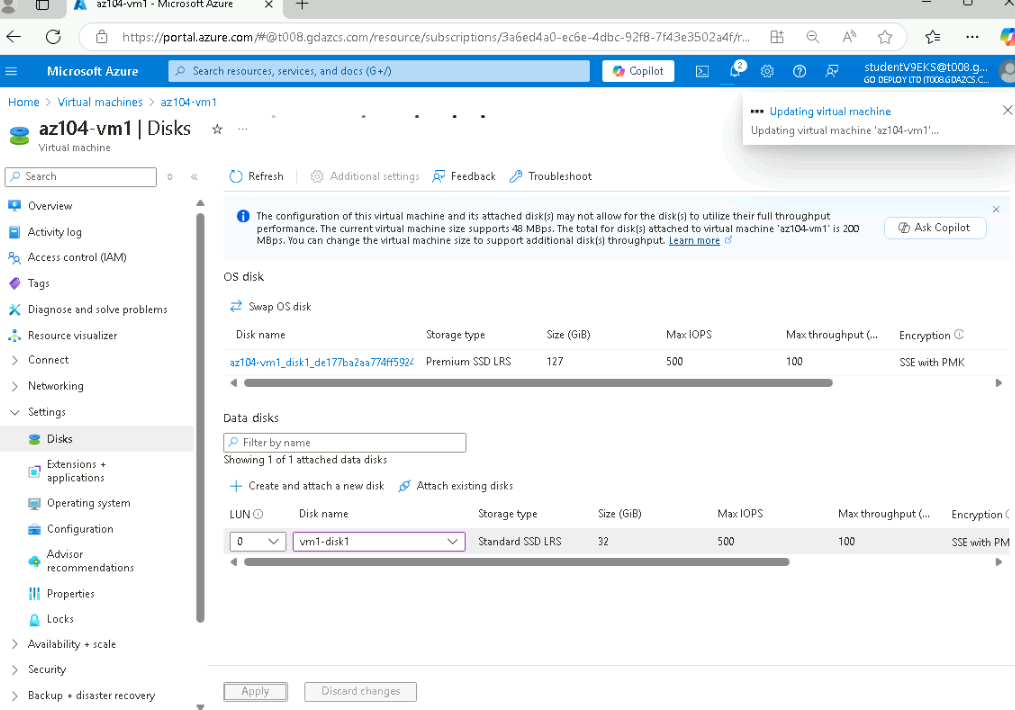This screenshot has height=710, width=1015.
Task: Go to Home breadcrumb
Action: (23, 102)
